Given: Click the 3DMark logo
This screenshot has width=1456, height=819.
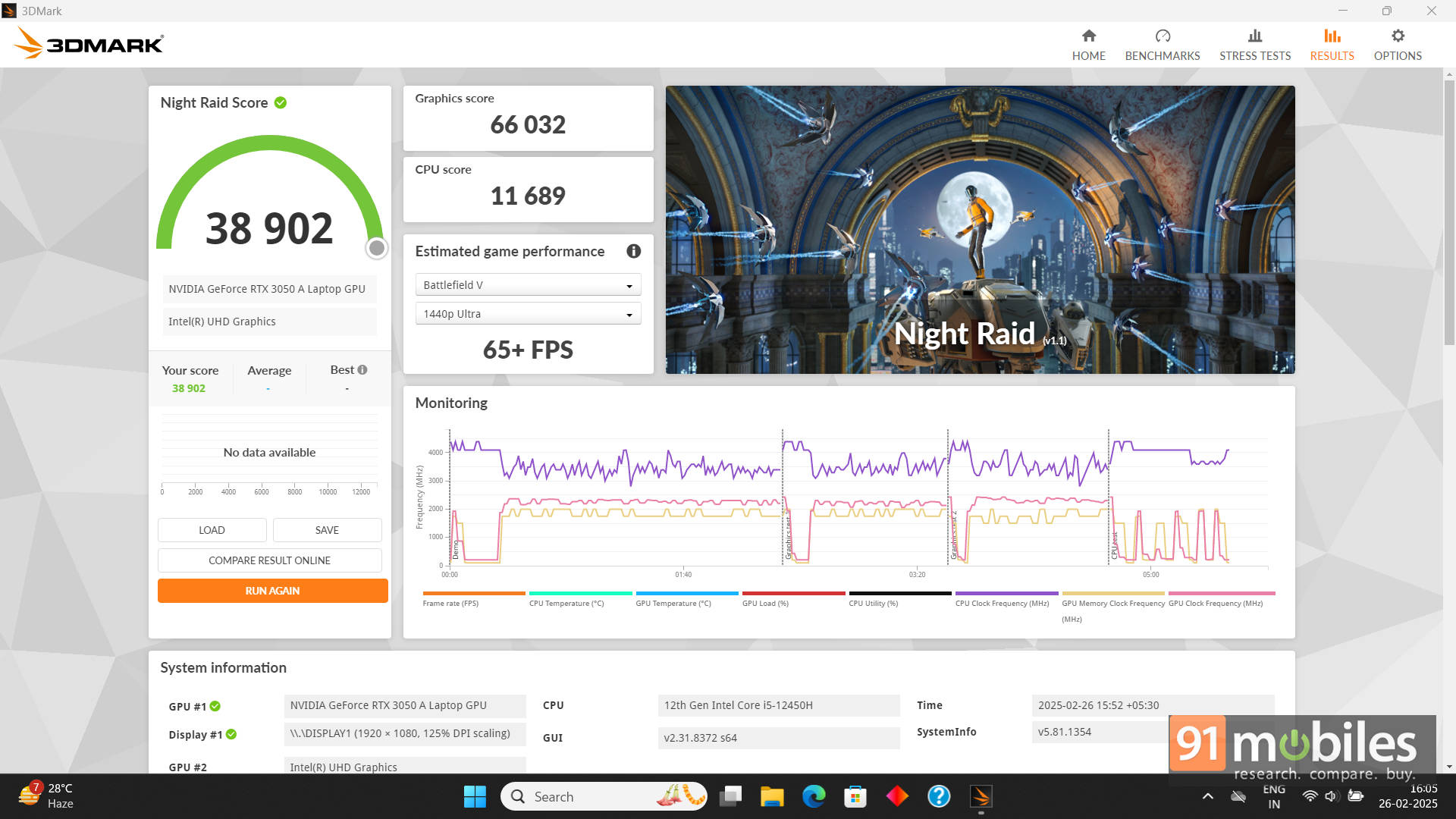Looking at the screenshot, I should (88, 43).
